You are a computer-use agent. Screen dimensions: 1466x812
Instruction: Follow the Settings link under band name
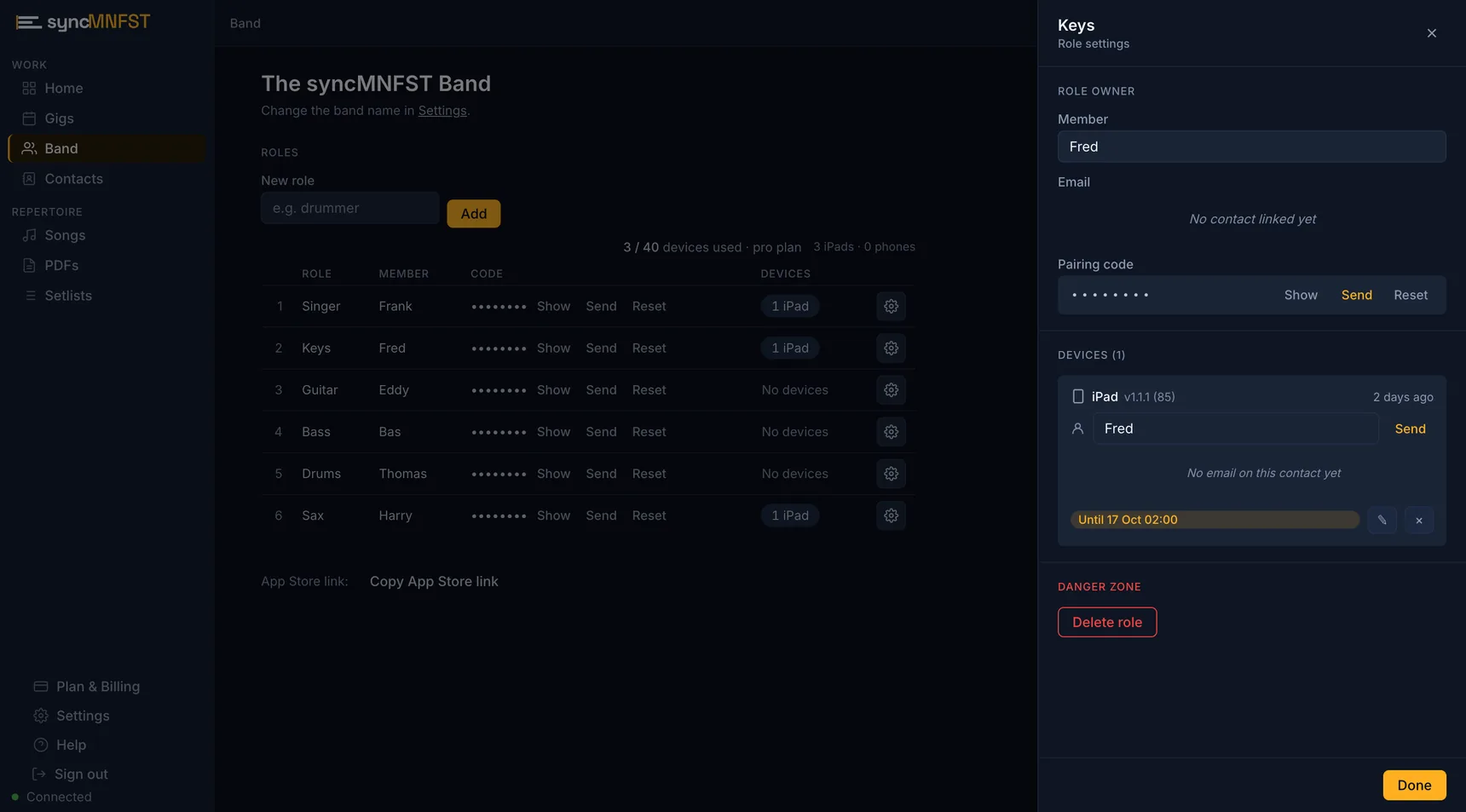coord(442,111)
